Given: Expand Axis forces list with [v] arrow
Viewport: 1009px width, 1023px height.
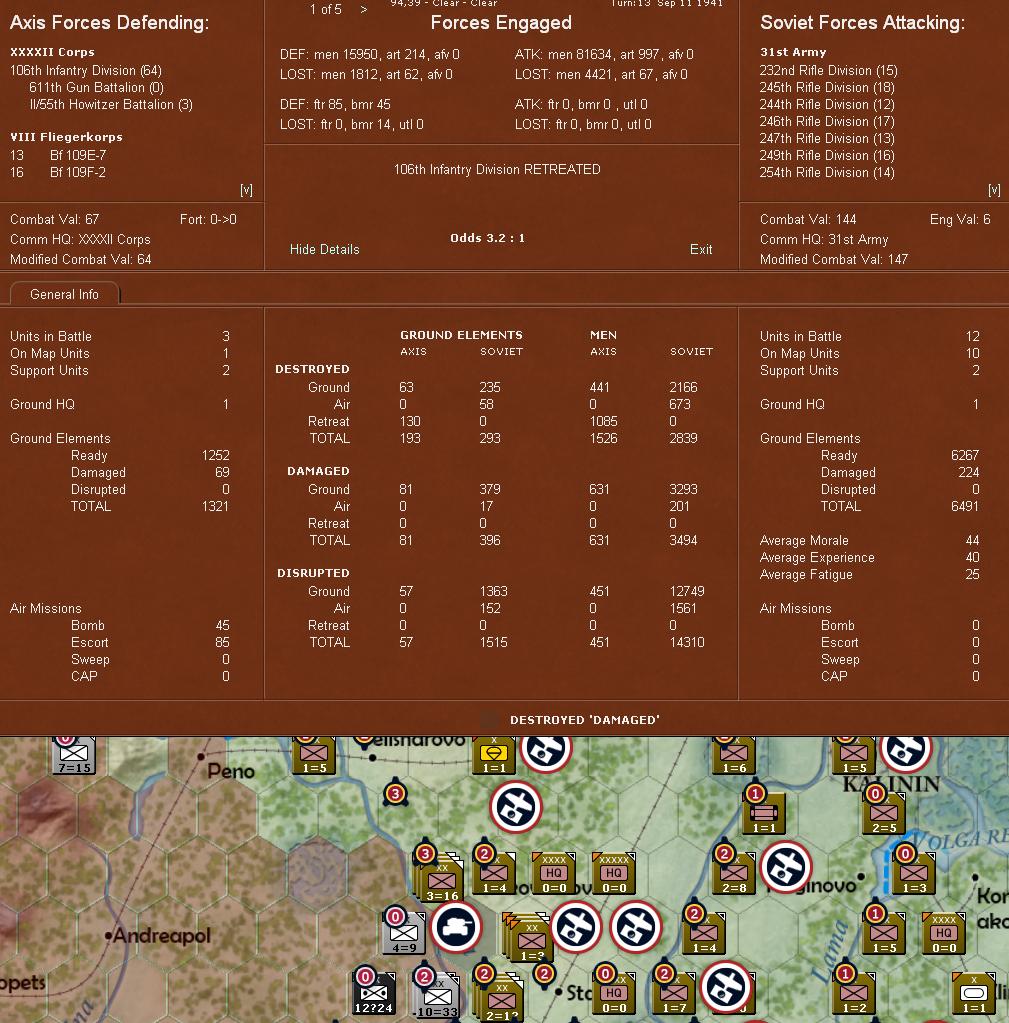Looking at the screenshot, I should (246, 190).
